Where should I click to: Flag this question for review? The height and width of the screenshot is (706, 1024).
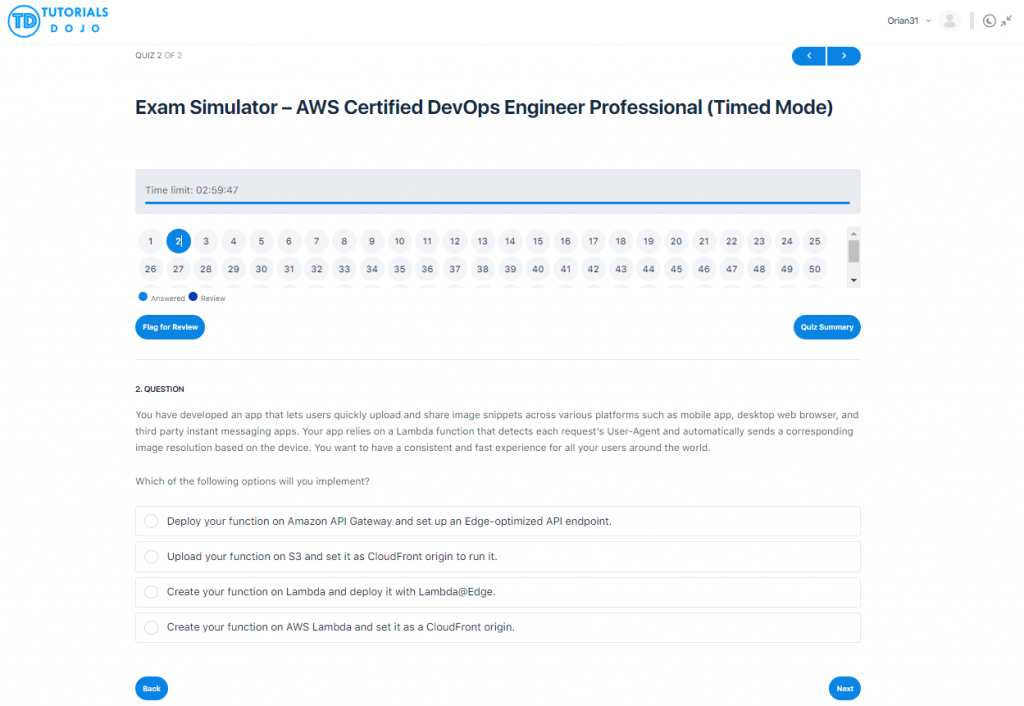coord(169,327)
